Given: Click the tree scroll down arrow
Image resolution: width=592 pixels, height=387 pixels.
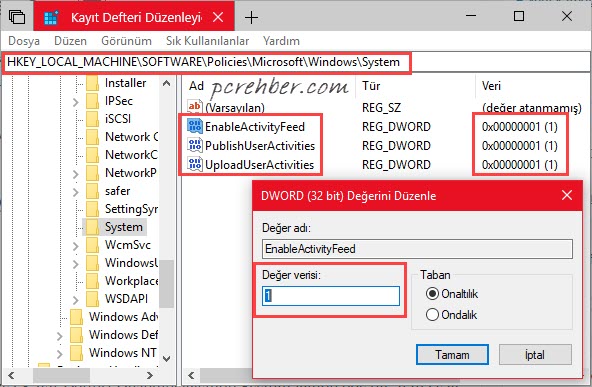Looking at the screenshot, I should (166, 358).
